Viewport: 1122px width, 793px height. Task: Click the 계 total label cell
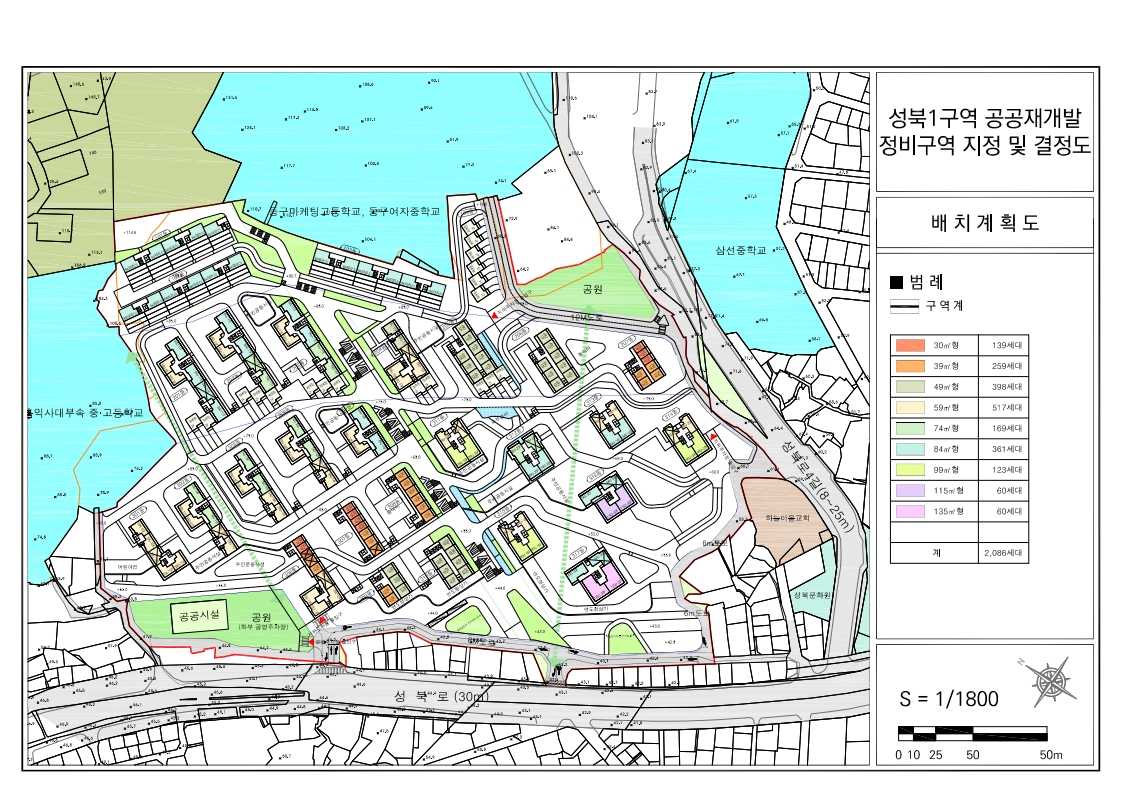coord(935,553)
